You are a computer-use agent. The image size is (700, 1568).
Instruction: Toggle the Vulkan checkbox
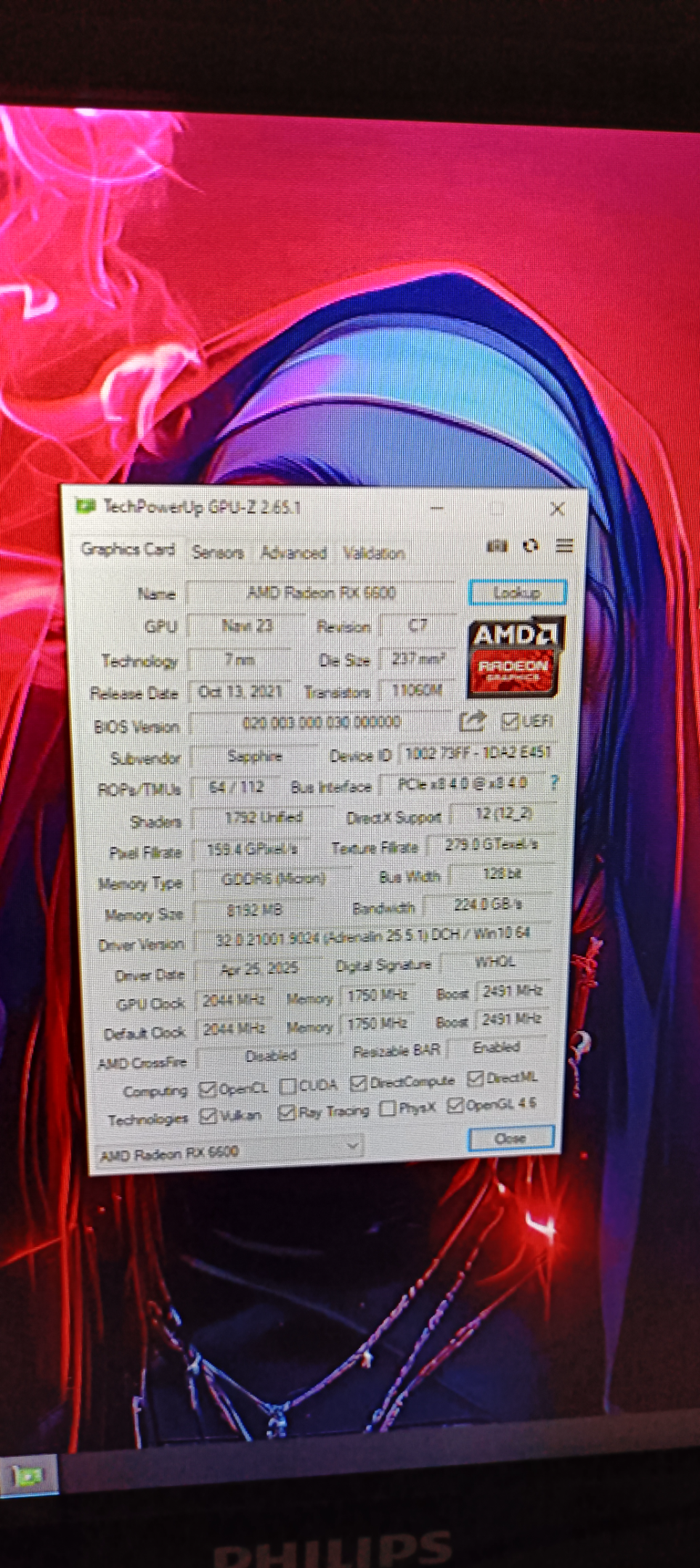(208, 1115)
